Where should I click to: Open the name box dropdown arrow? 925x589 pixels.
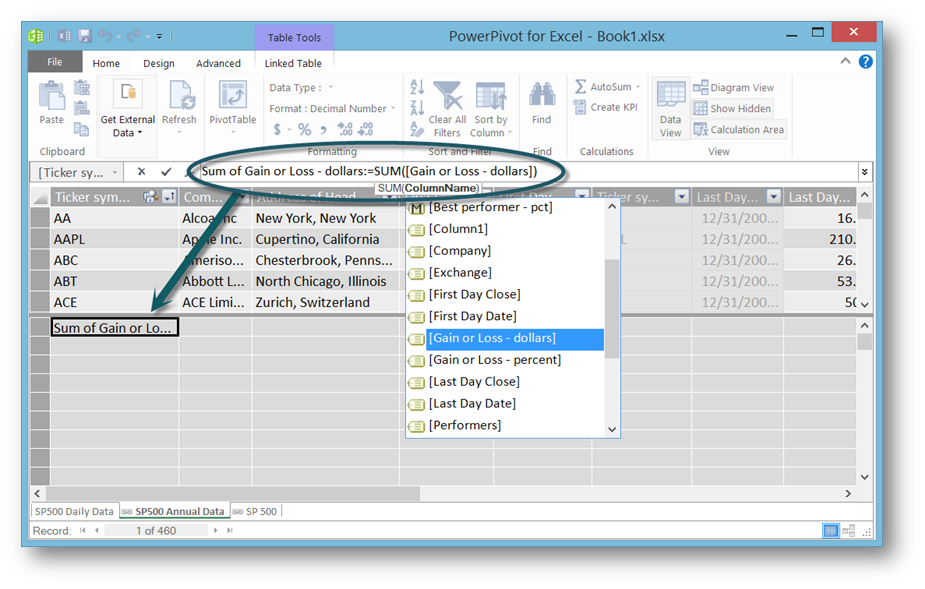115,172
